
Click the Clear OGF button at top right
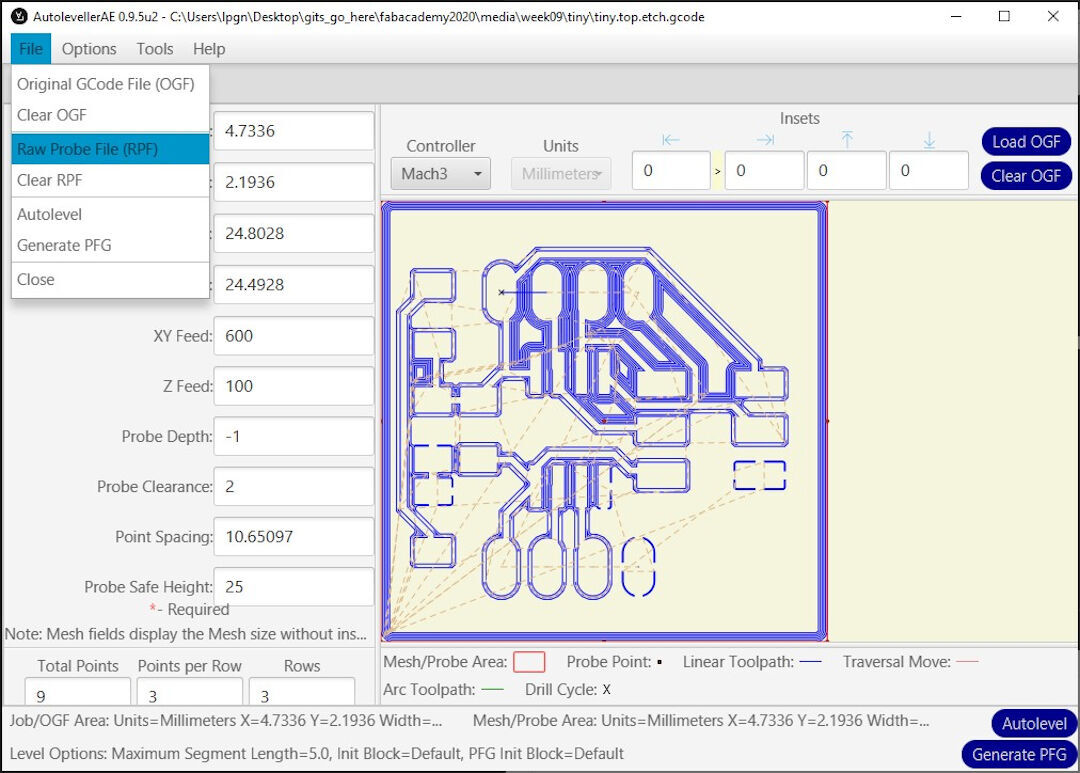(1026, 176)
